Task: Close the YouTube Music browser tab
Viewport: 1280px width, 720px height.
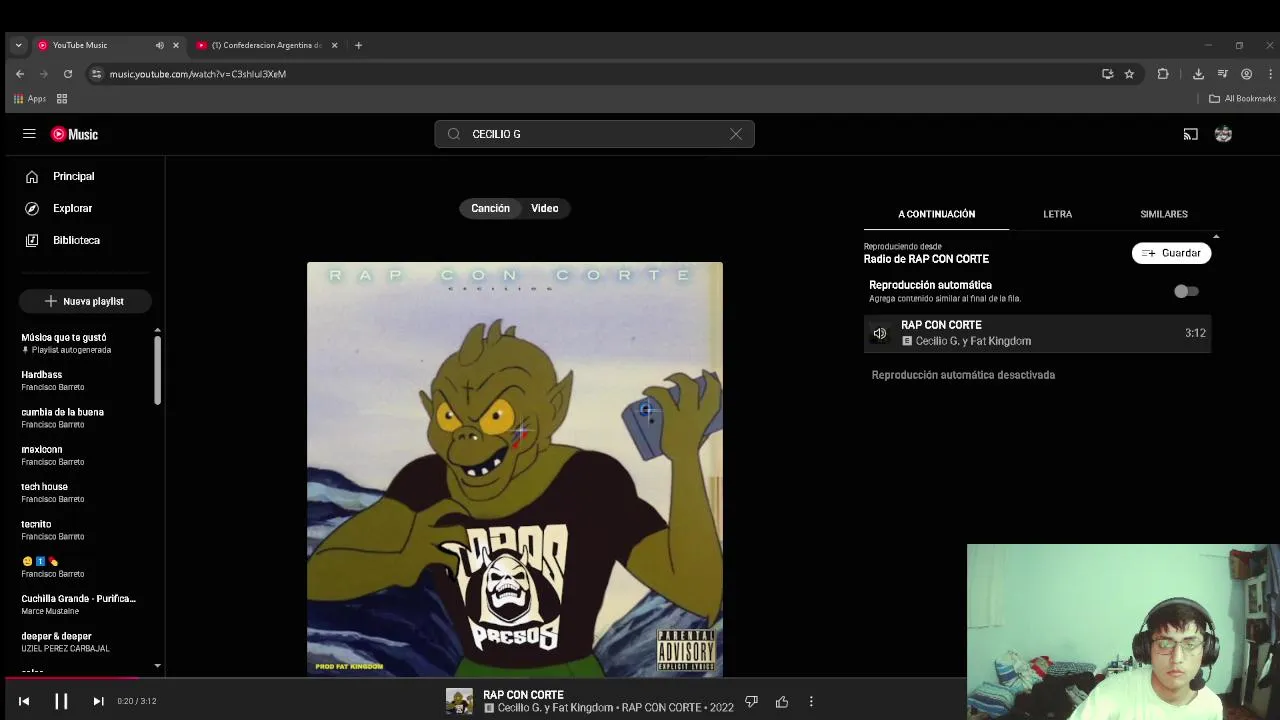Action: [x=176, y=45]
